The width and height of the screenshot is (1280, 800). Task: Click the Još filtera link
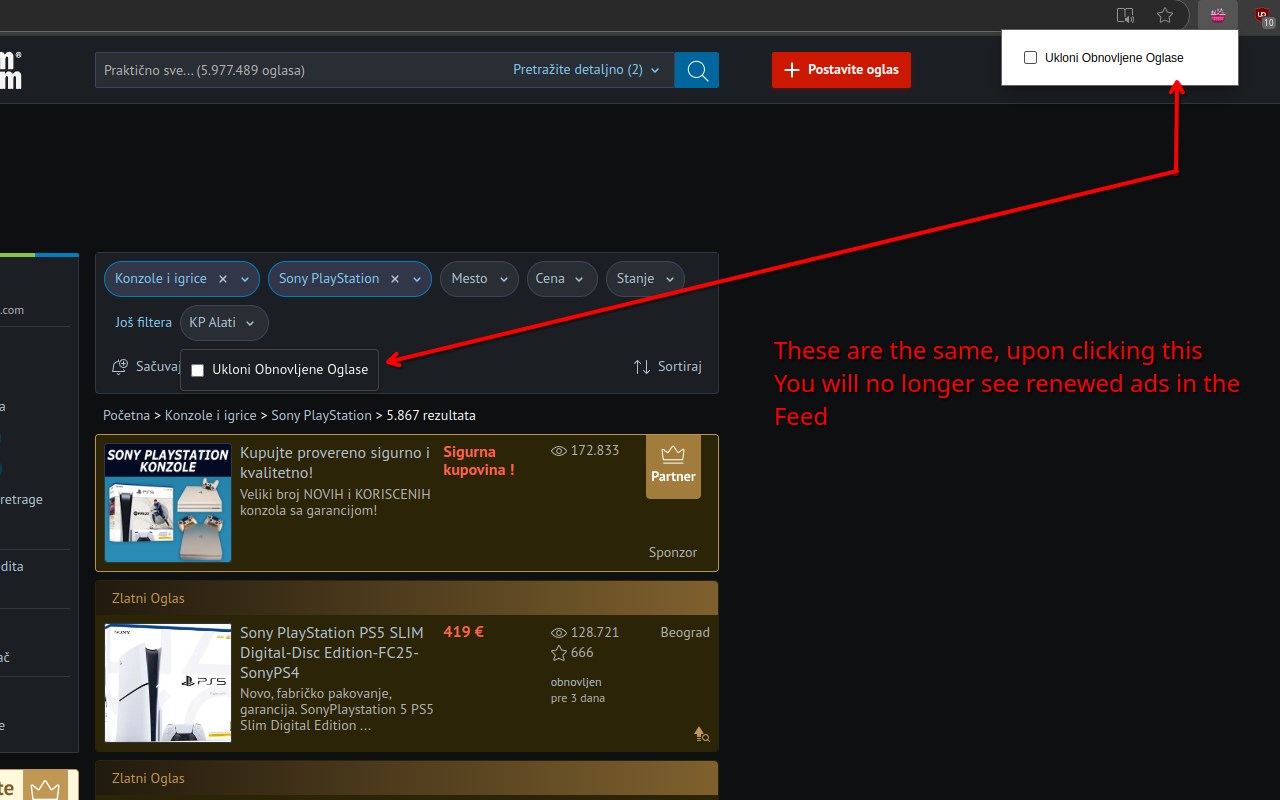click(x=143, y=323)
